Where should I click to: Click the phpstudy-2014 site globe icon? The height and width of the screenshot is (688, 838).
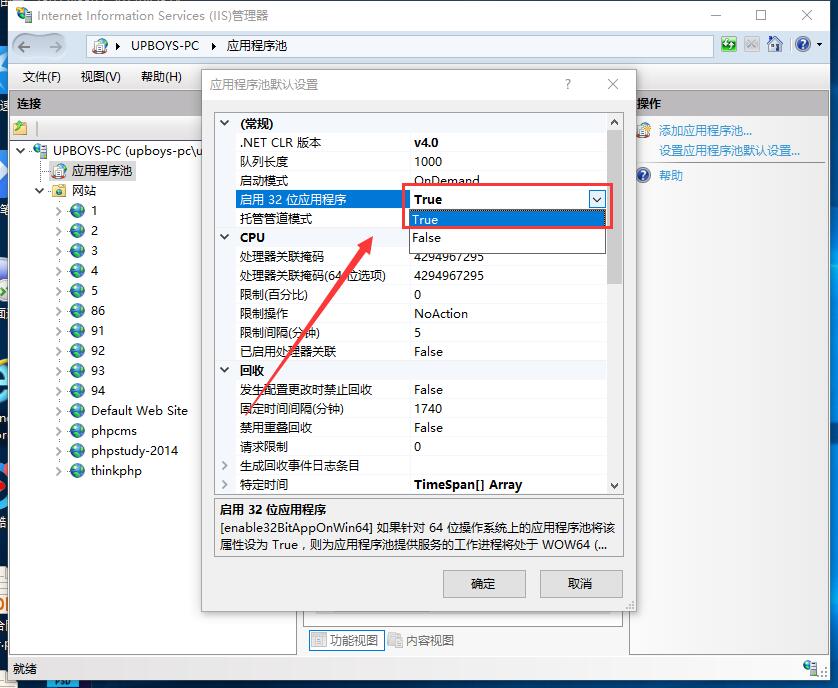[77, 451]
